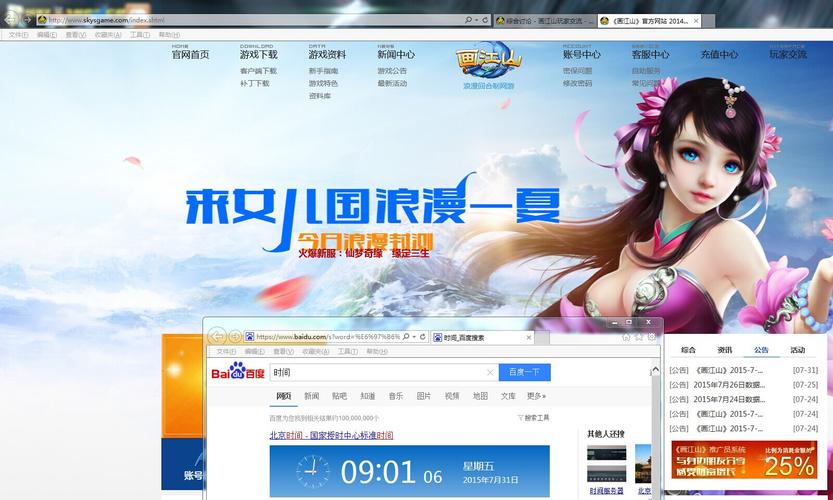Switch to 综合讨论 画江山玩家交流 tab
The image size is (833, 500).
coord(545,21)
